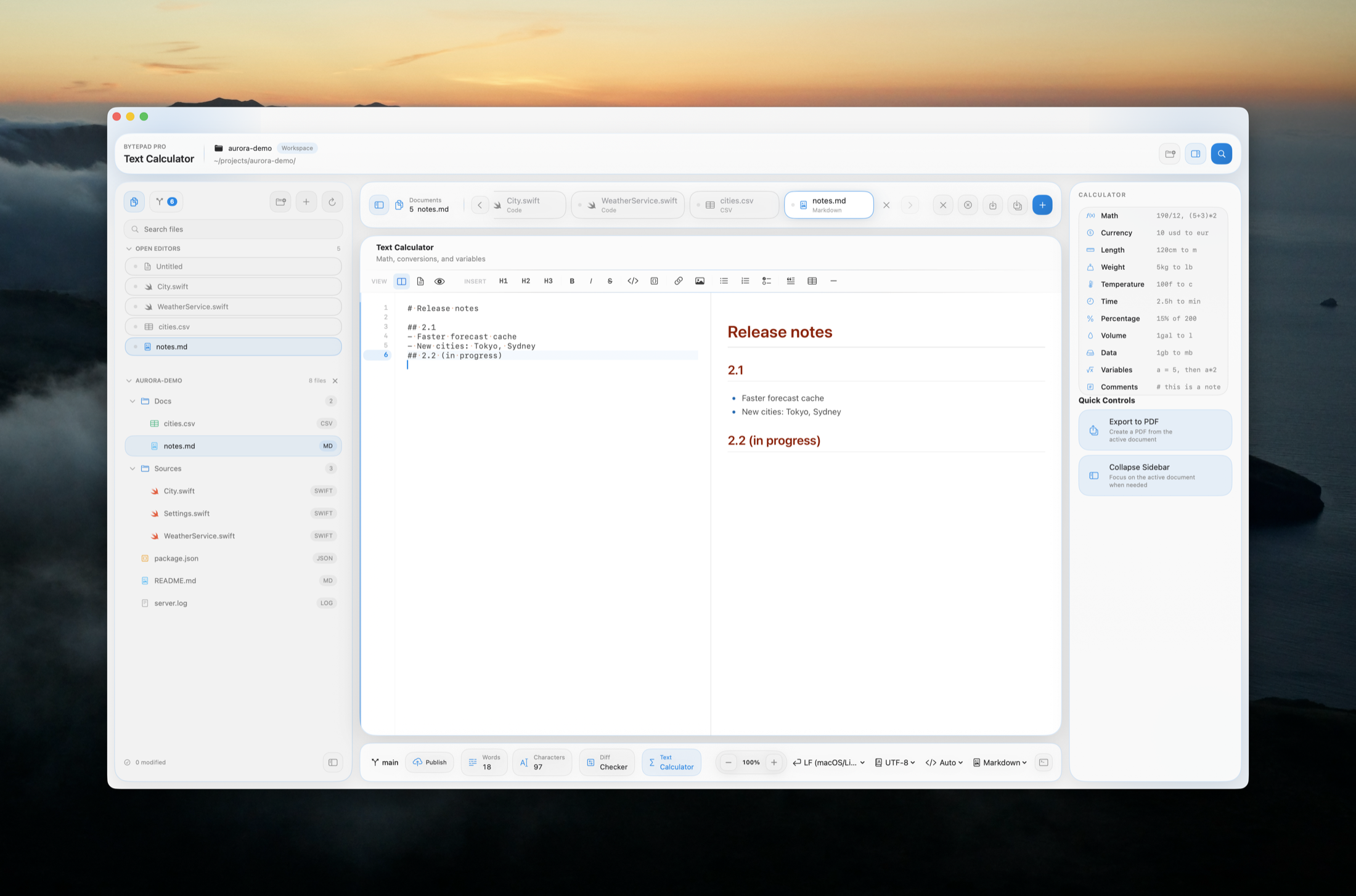Close all tabs with the circled X

coord(968,205)
